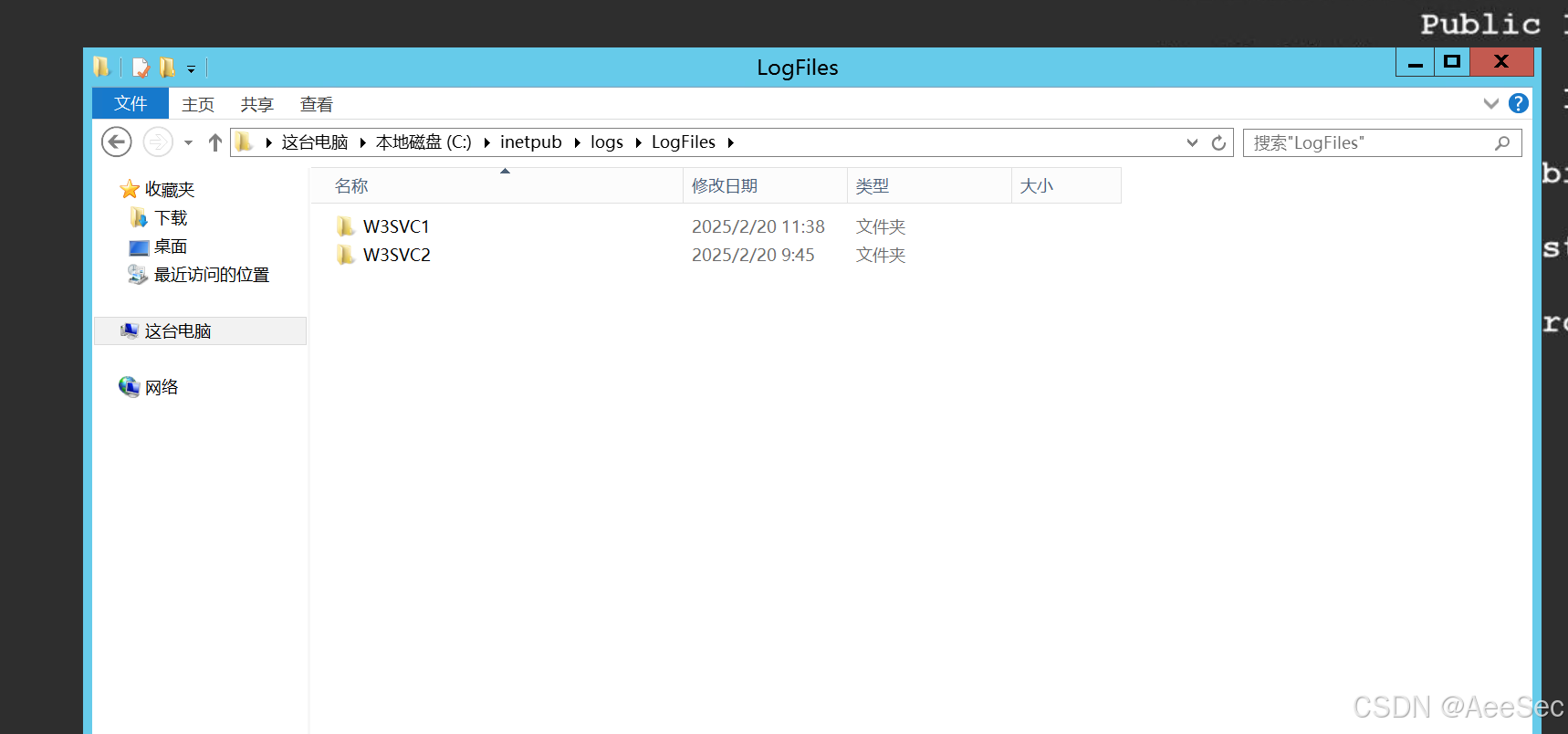Image resolution: width=1568 pixels, height=734 pixels.
Task: Open the 文件 menu tab
Action: [131, 103]
